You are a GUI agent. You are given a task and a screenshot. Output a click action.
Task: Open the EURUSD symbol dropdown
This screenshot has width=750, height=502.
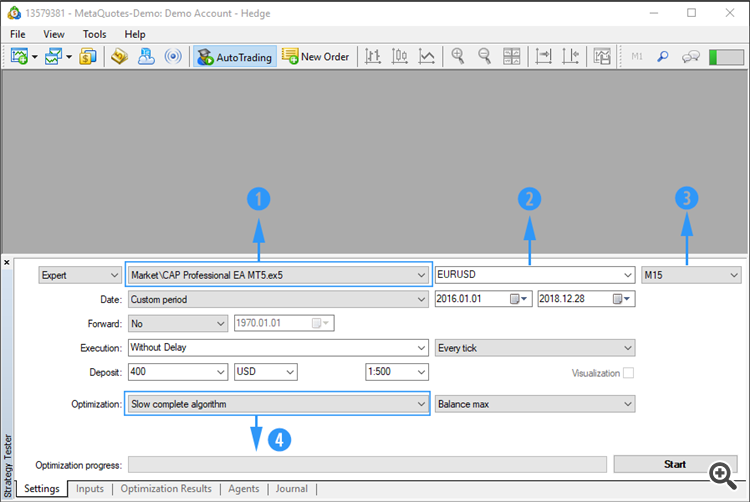coord(535,274)
